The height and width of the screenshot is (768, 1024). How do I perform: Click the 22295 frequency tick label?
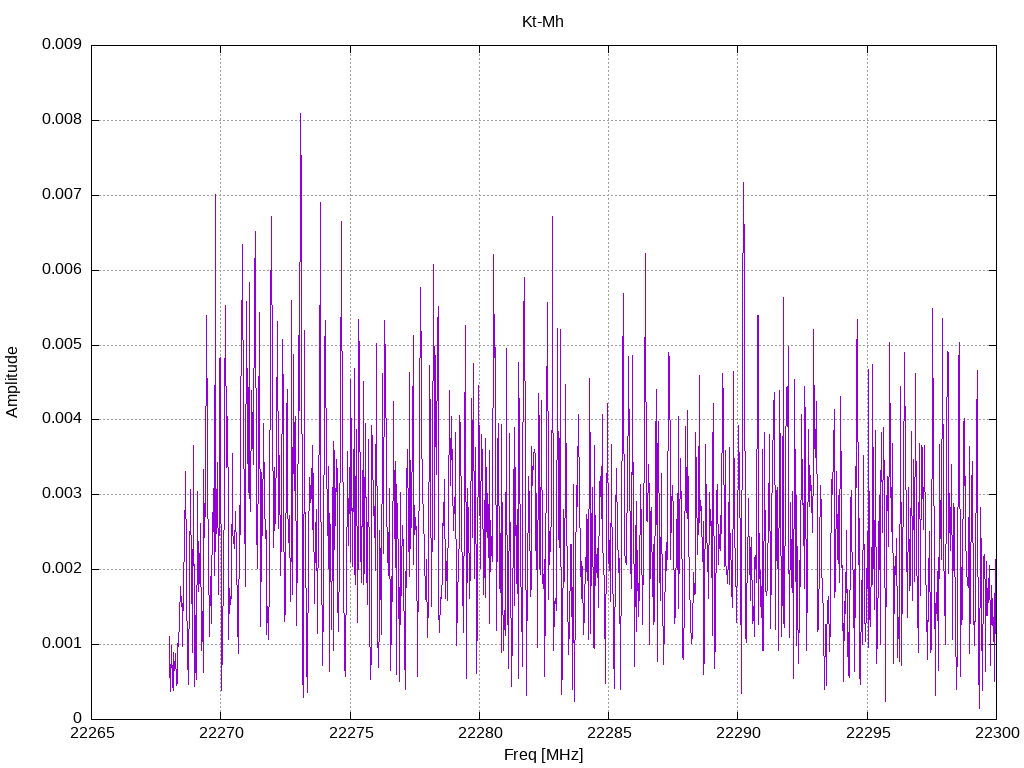tap(868, 733)
